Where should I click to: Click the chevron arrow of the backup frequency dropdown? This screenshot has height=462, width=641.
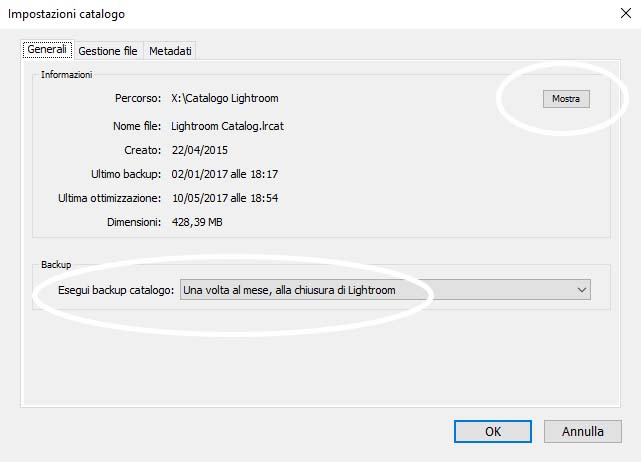[x=582, y=290]
